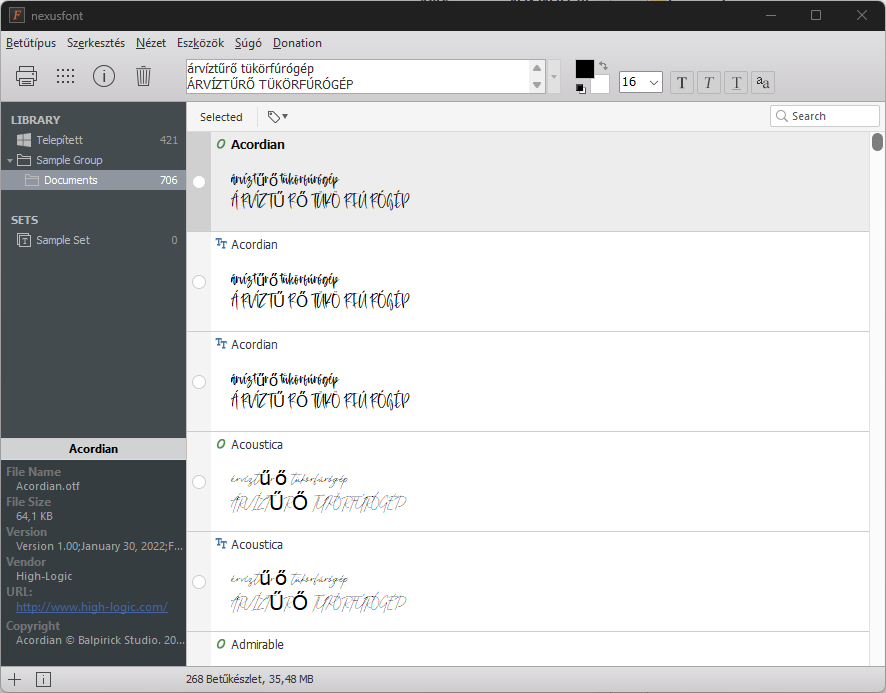Select radio button for second Acoustica font
886x693 pixels.
coord(199,582)
